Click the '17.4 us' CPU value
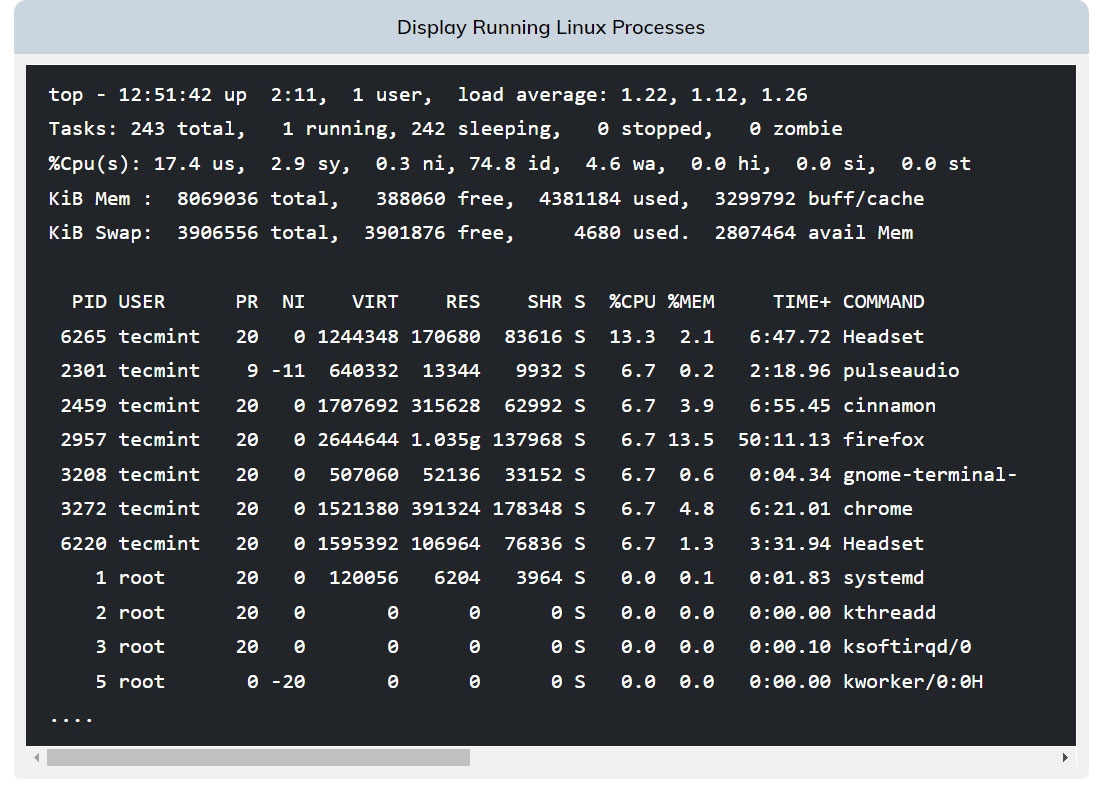 coord(197,164)
